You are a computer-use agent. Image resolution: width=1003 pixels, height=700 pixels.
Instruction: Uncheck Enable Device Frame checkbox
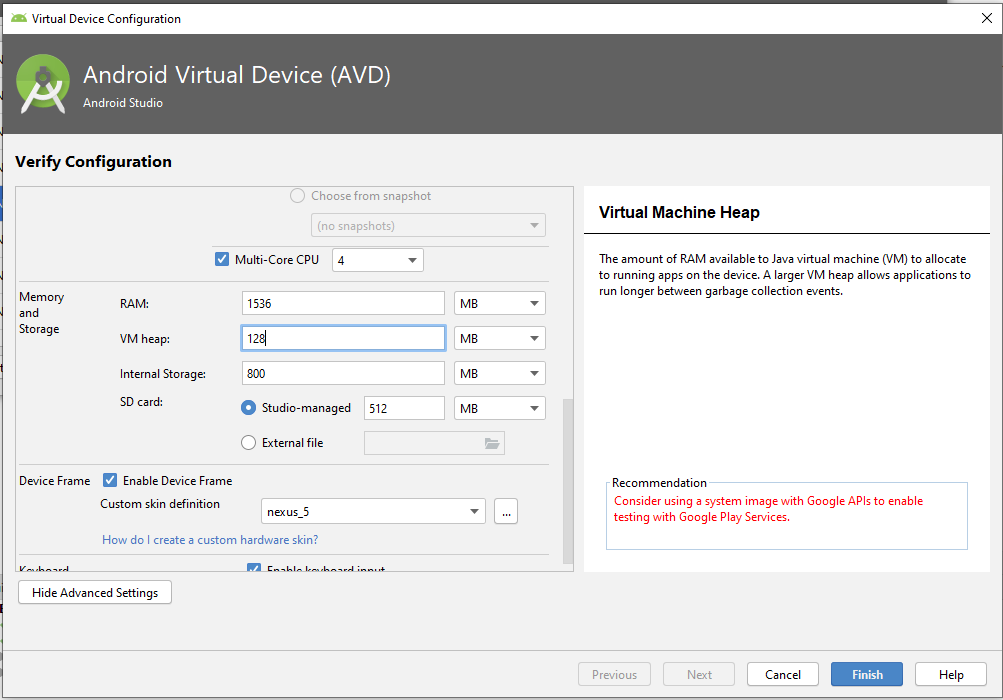[111, 481]
